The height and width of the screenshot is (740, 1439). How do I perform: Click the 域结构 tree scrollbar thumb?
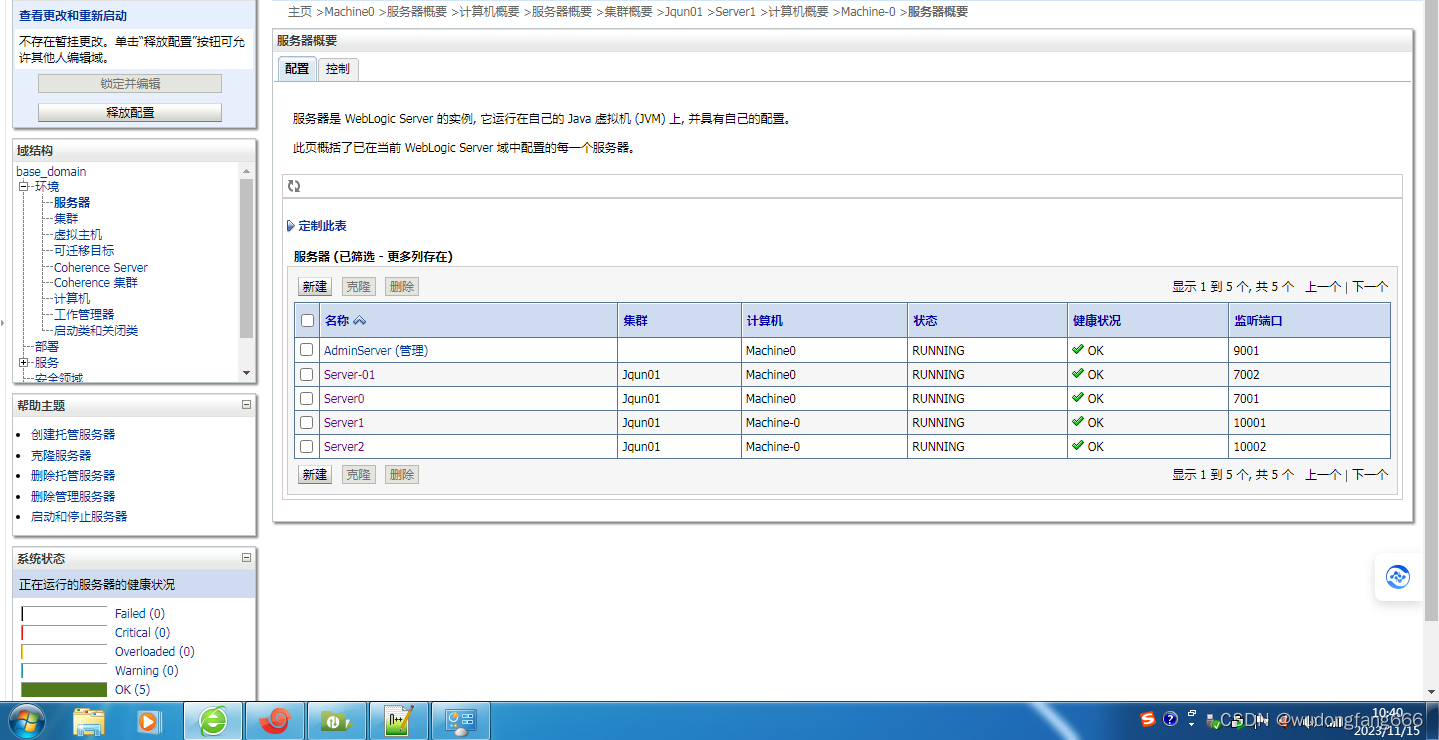pos(247,258)
